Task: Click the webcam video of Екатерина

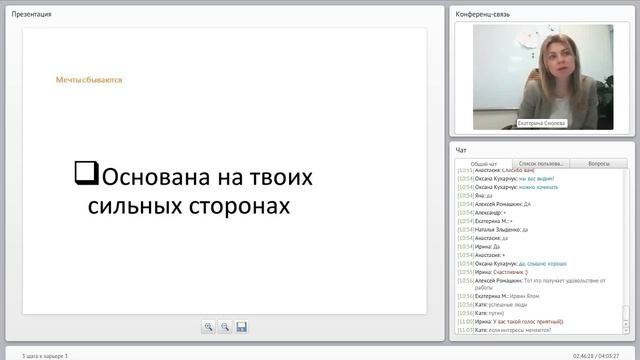Action: pyautogui.click(x=543, y=77)
